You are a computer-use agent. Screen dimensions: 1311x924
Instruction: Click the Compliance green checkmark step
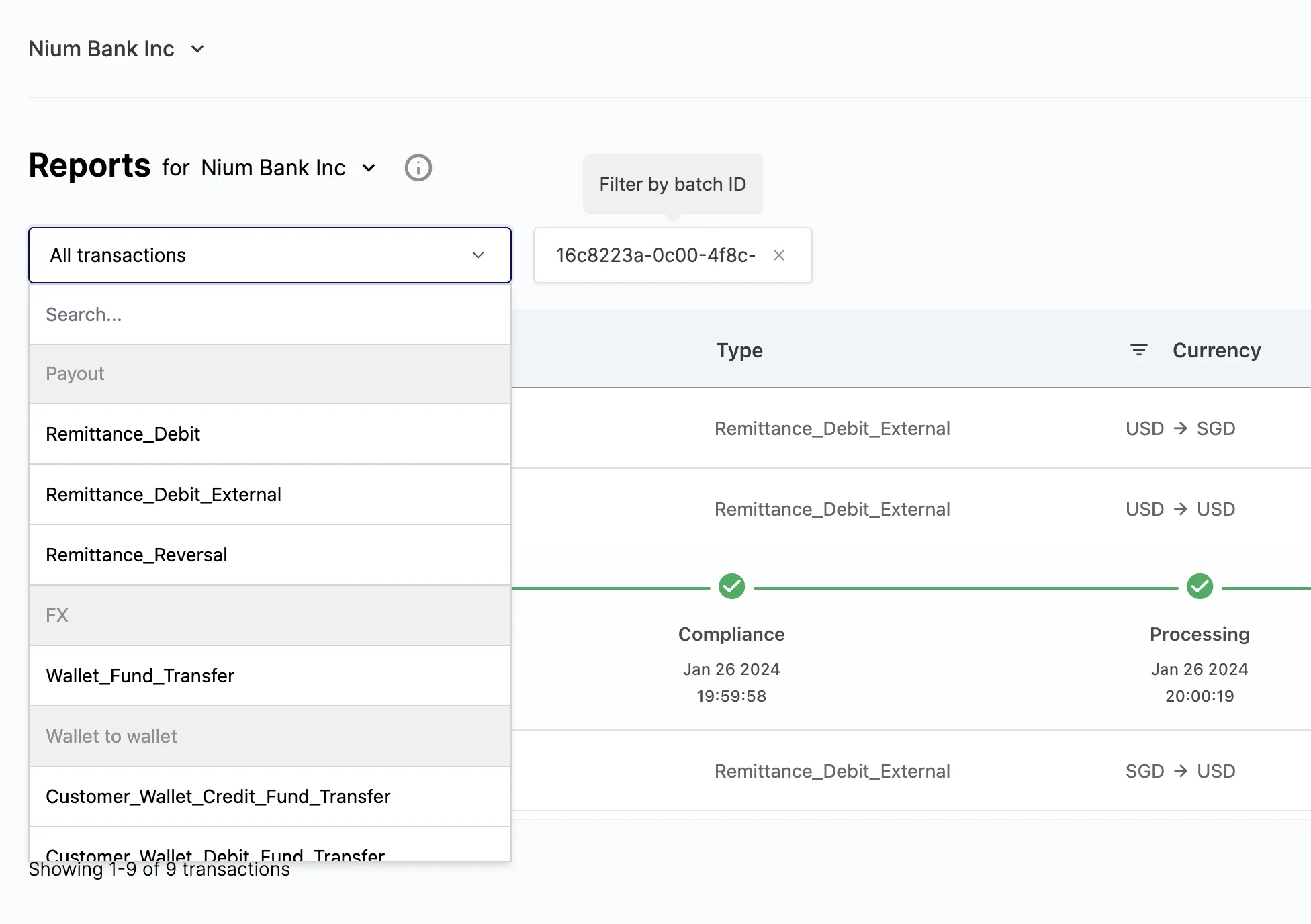731,586
